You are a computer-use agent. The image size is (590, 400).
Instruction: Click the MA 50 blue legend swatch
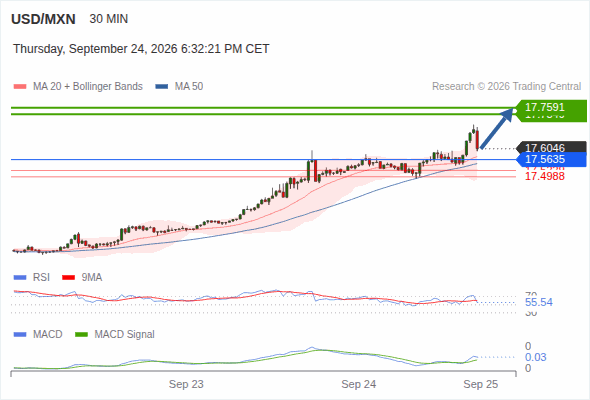162,87
